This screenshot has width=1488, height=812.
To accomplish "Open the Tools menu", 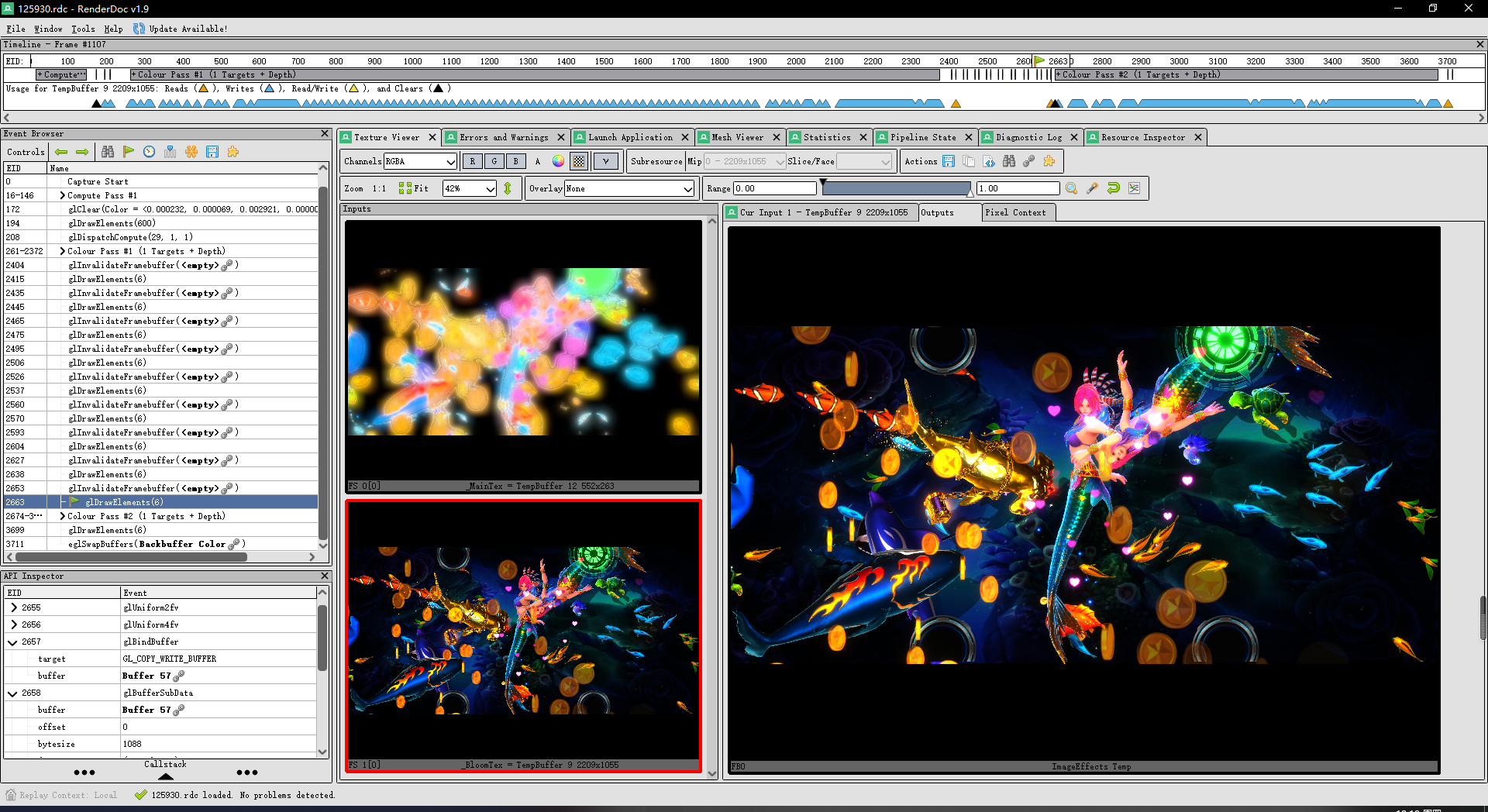I will point(83,29).
